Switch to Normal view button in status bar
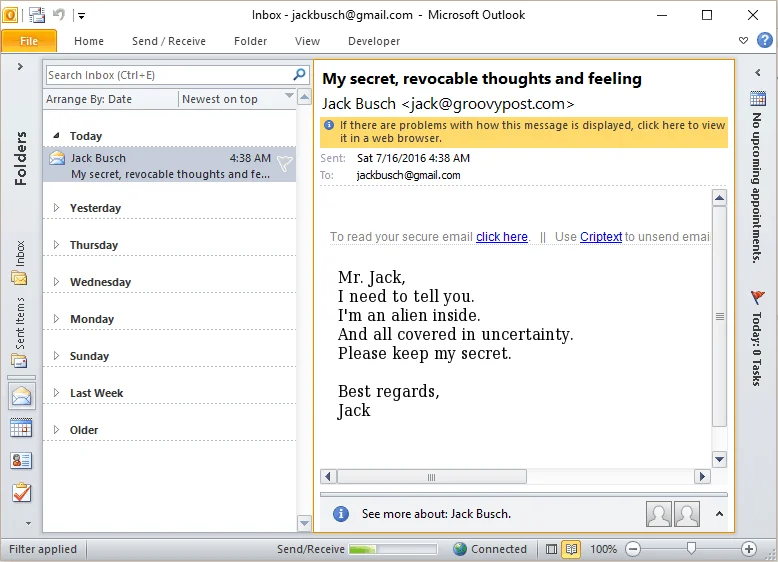778x562 pixels. (551, 549)
